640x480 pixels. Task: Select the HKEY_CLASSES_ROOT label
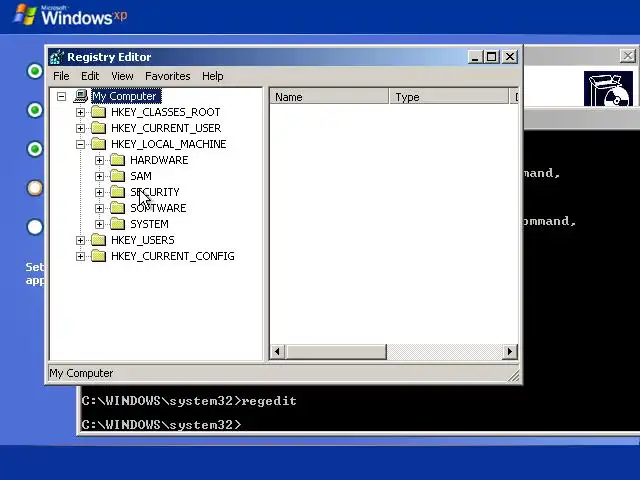tap(165, 112)
